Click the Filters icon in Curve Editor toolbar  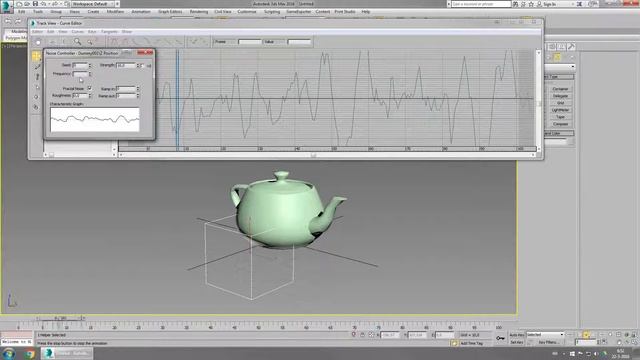tap(38, 42)
